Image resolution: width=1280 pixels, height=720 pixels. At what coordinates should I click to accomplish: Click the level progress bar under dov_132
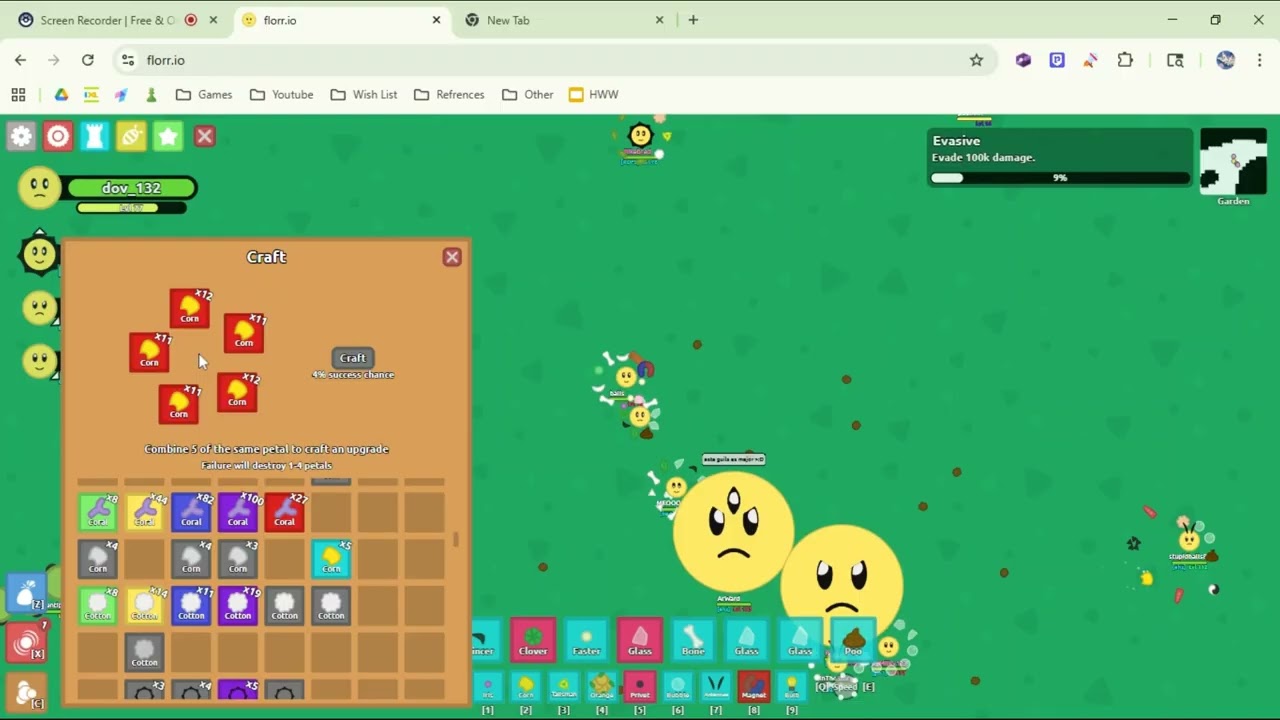pyautogui.click(x=131, y=208)
